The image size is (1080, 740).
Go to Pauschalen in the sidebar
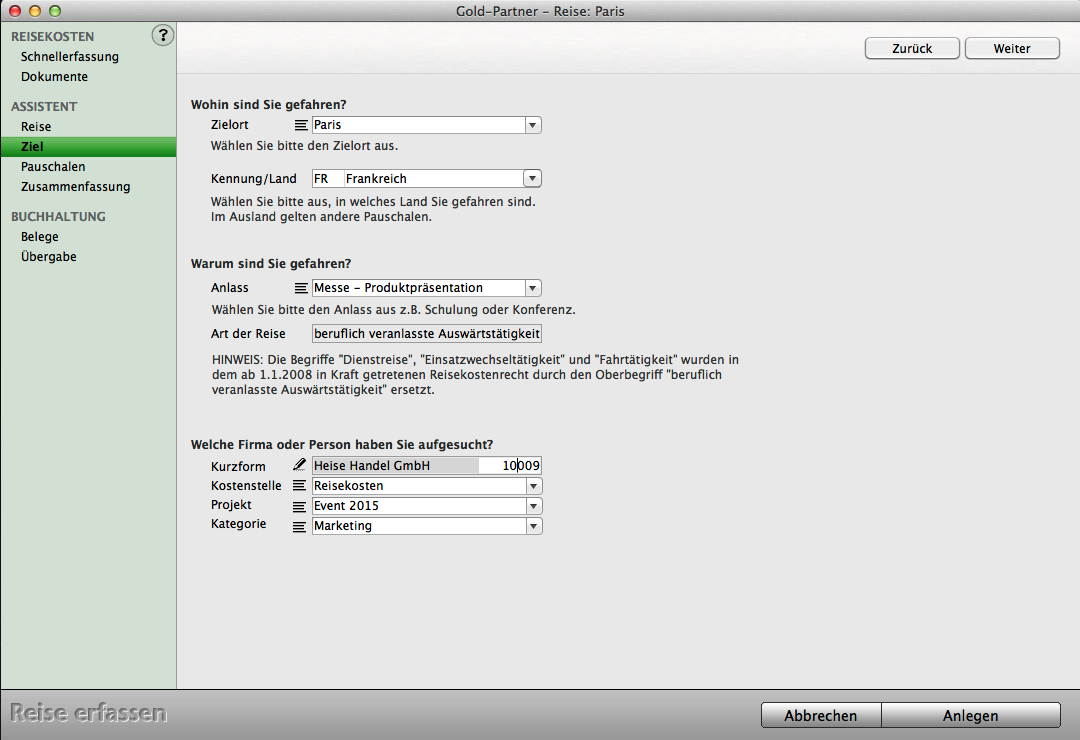coord(53,167)
